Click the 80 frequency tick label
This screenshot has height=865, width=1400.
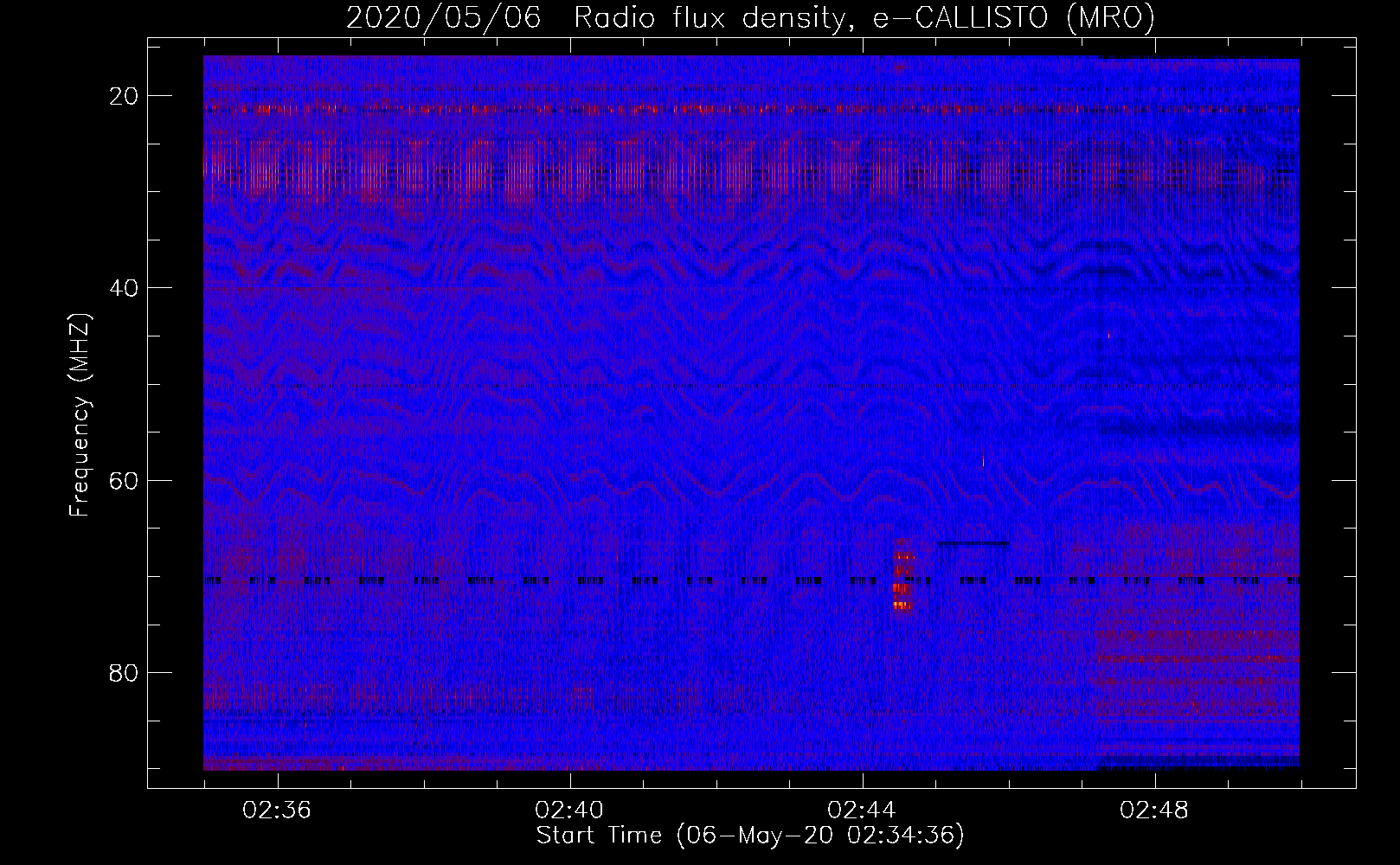(x=125, y=672)
